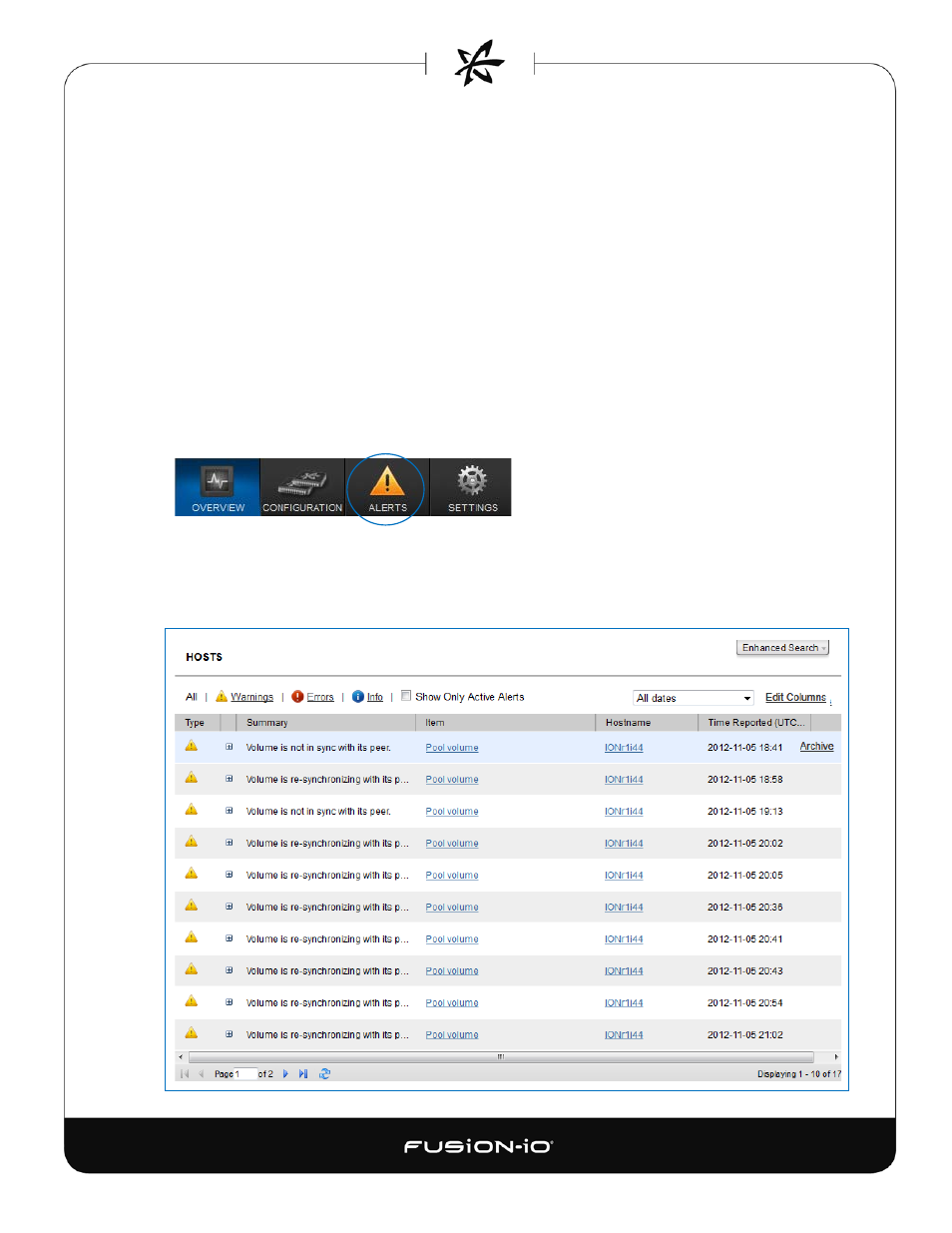Click the Page number input field

[245, 1074]
